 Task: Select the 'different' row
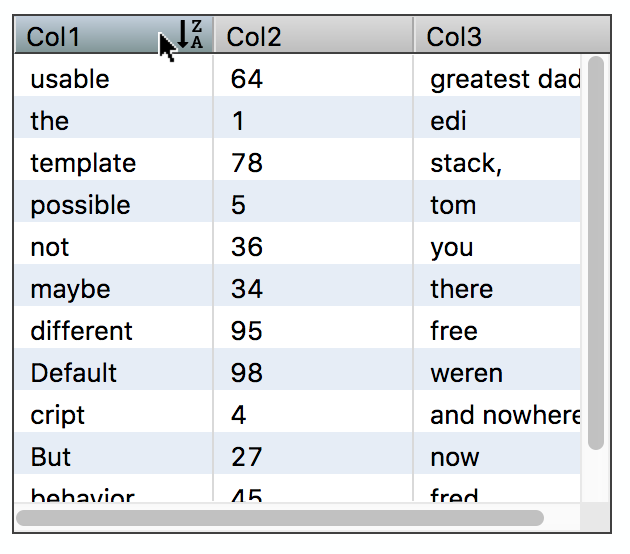(x=81, y=331)
